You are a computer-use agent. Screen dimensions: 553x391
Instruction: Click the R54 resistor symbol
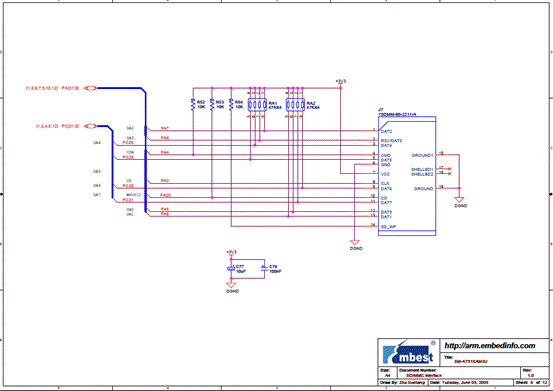click(231, 105)
